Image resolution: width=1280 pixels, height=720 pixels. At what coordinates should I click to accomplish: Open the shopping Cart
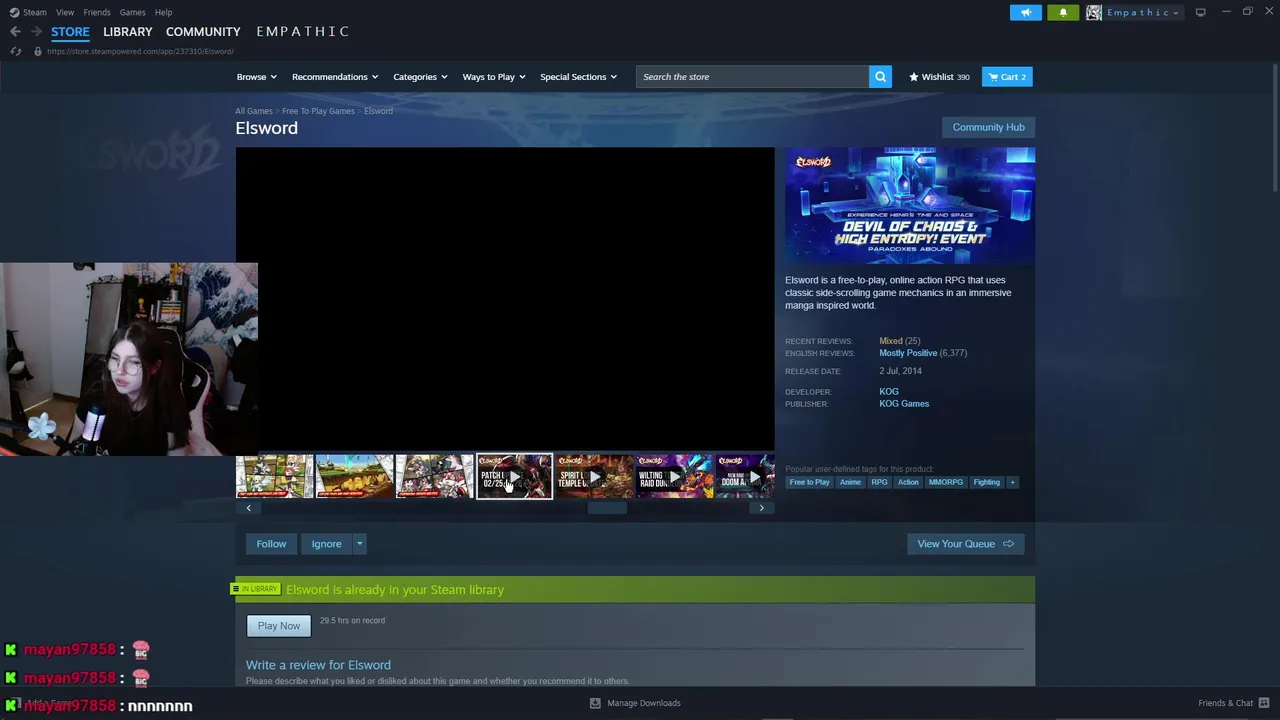[x=1007, y=77]
